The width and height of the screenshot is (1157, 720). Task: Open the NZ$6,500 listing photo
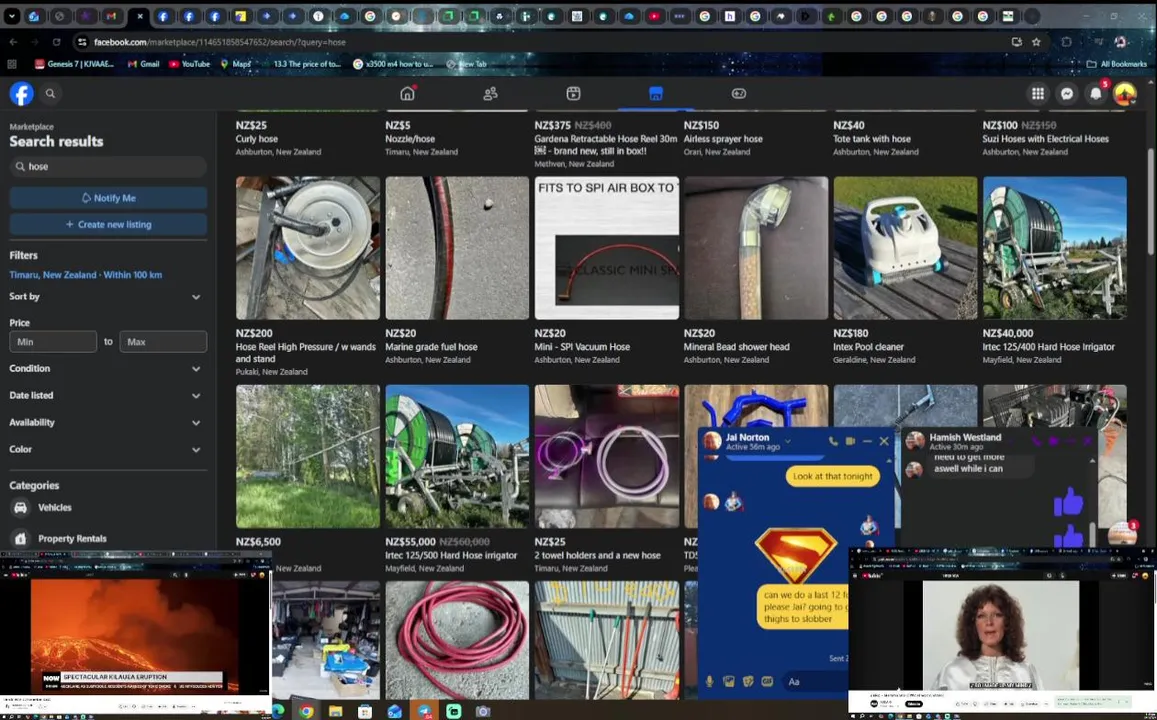tap(308, 456)
